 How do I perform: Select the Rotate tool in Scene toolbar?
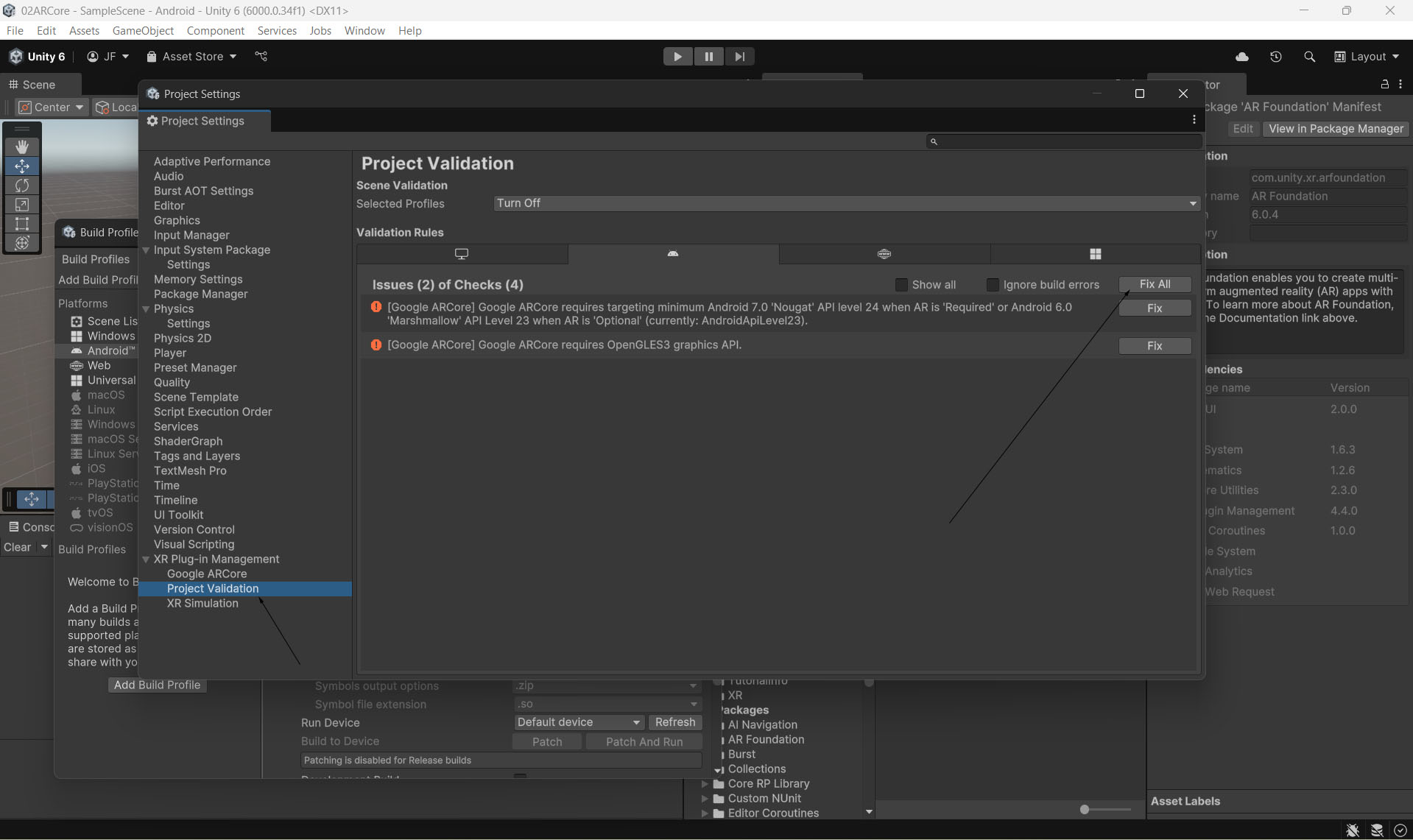(x=22, y=186)
